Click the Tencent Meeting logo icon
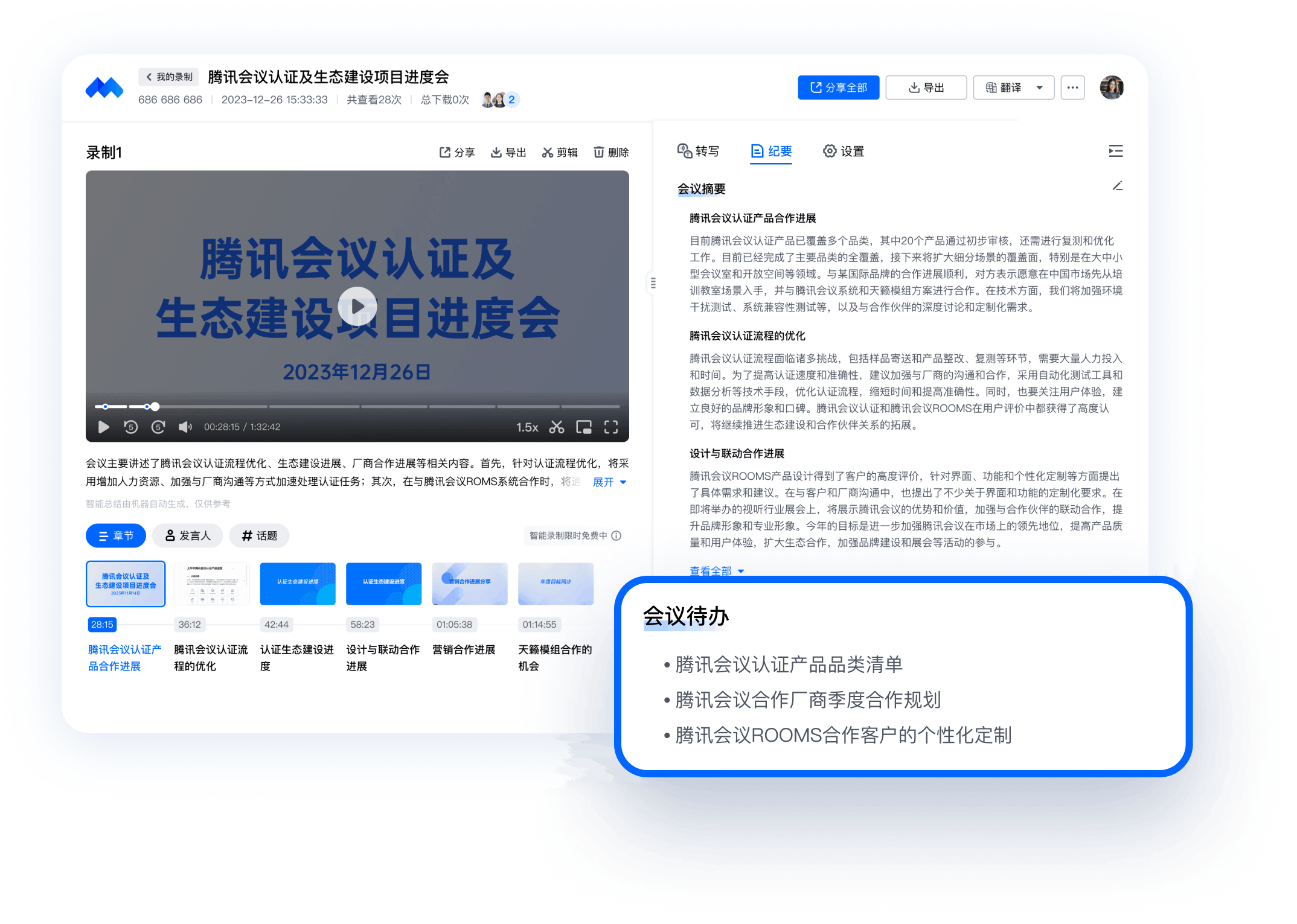Screen dimensions: 1297x924 pyautogui.click(x=104, y=88)
